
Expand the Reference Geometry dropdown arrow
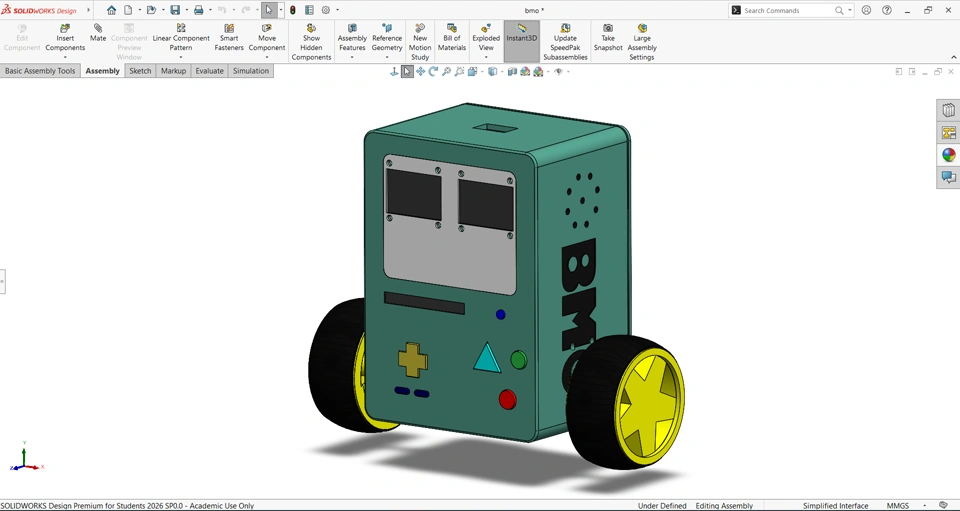[x=387, y=58]
